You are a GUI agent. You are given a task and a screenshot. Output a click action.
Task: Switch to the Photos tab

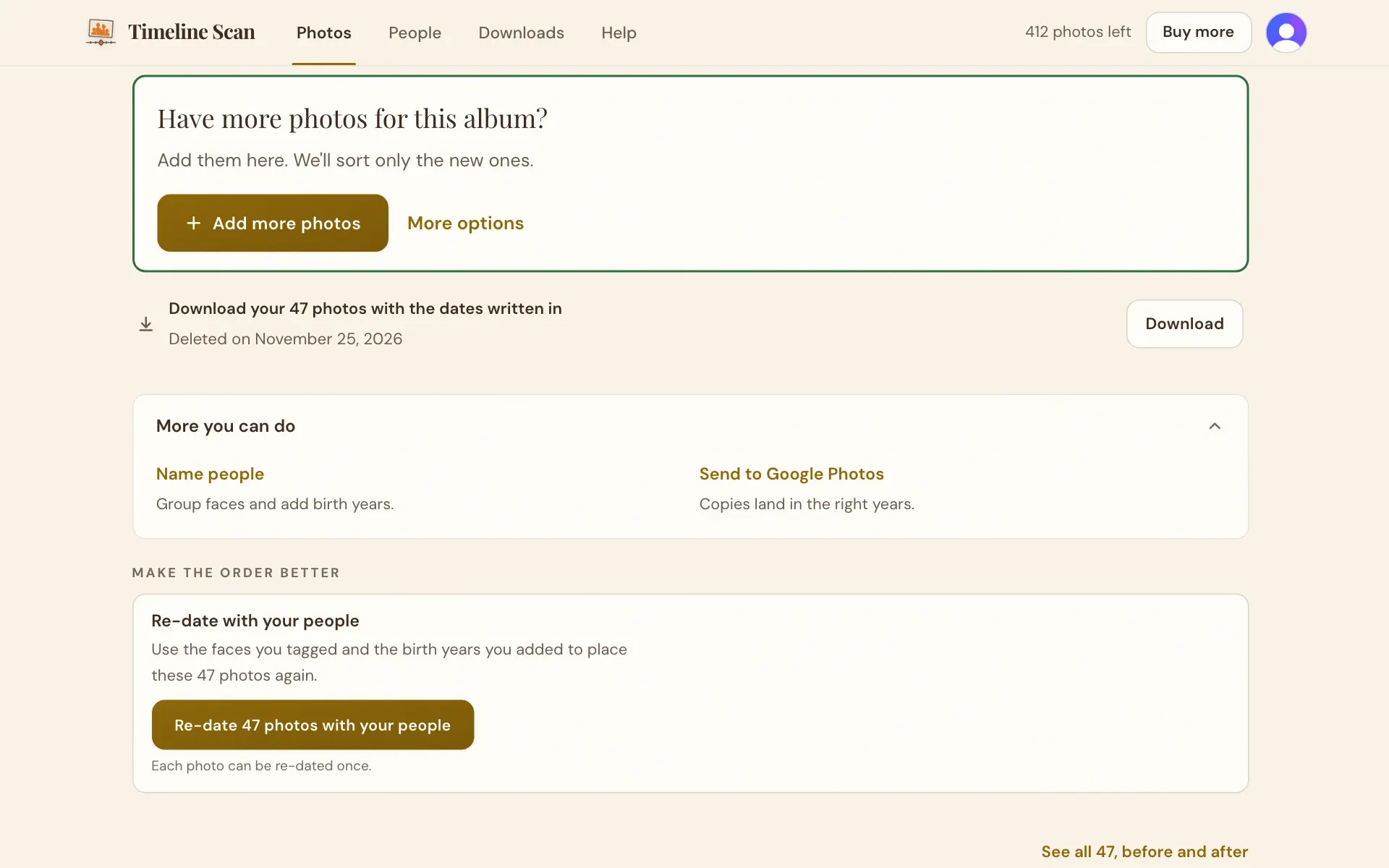tap(323, 33)
